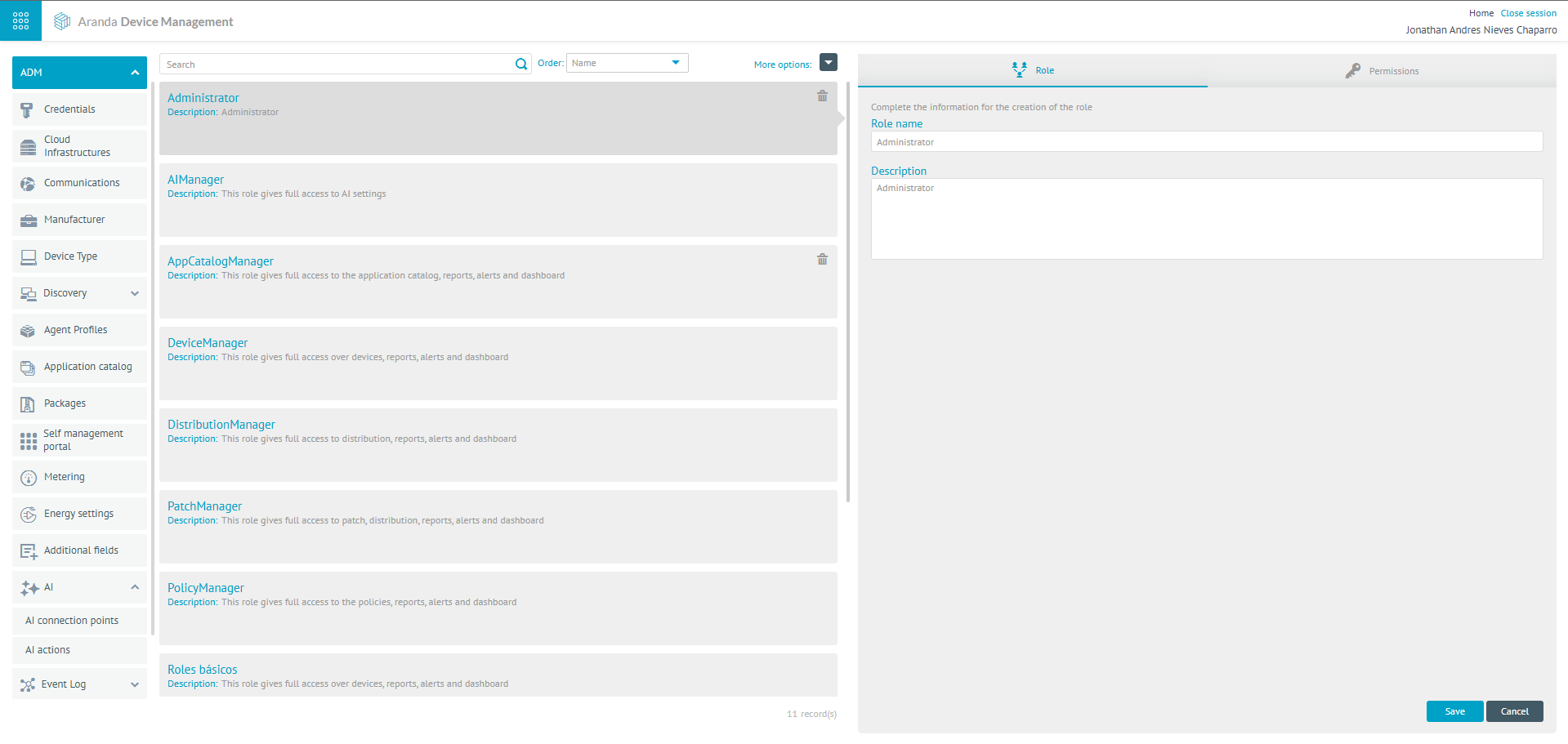
Task: Click the Role name input field
Action: click(1206, 142)
